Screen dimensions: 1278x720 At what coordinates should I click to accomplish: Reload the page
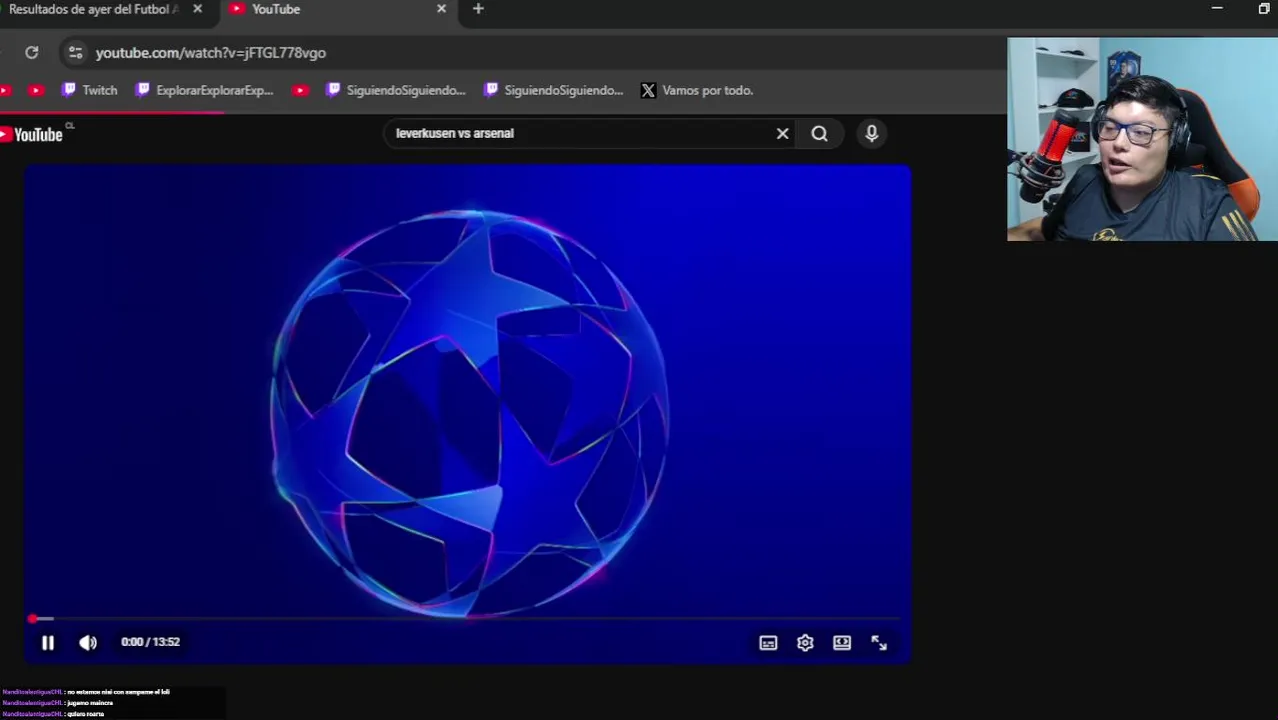tap(32, 52)
